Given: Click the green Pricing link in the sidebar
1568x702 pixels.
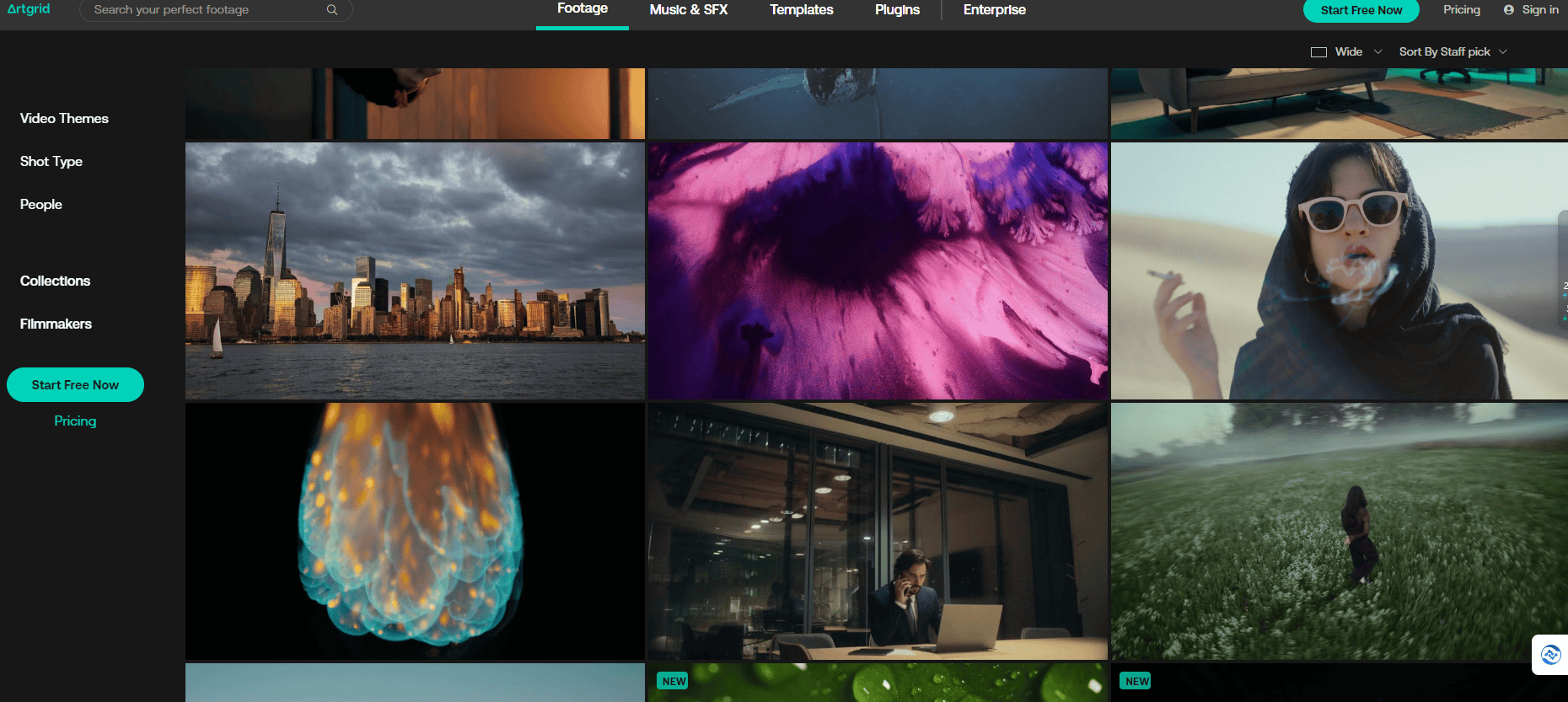Looking at the screenshot, I should tap(75, 421).
